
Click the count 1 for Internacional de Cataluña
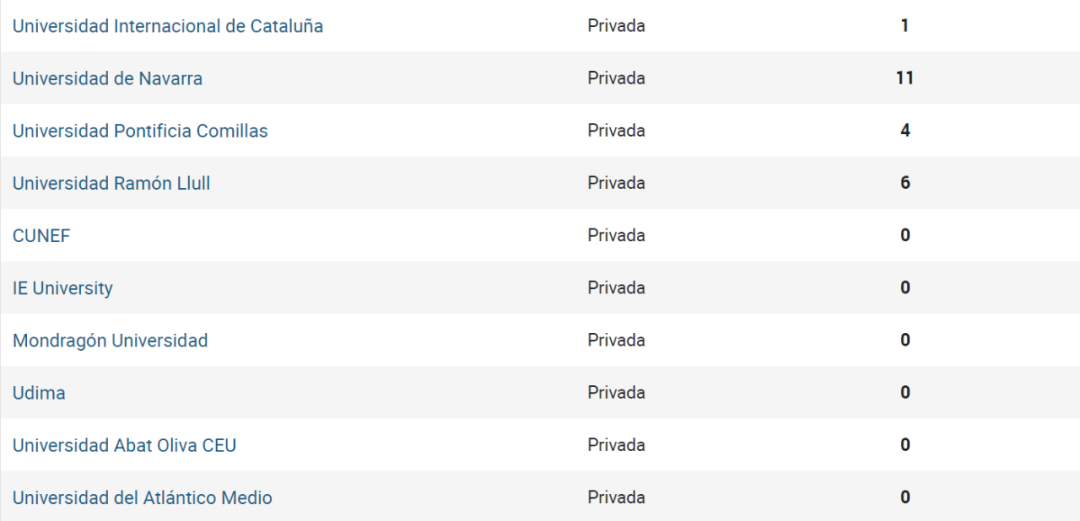[905, 26]
